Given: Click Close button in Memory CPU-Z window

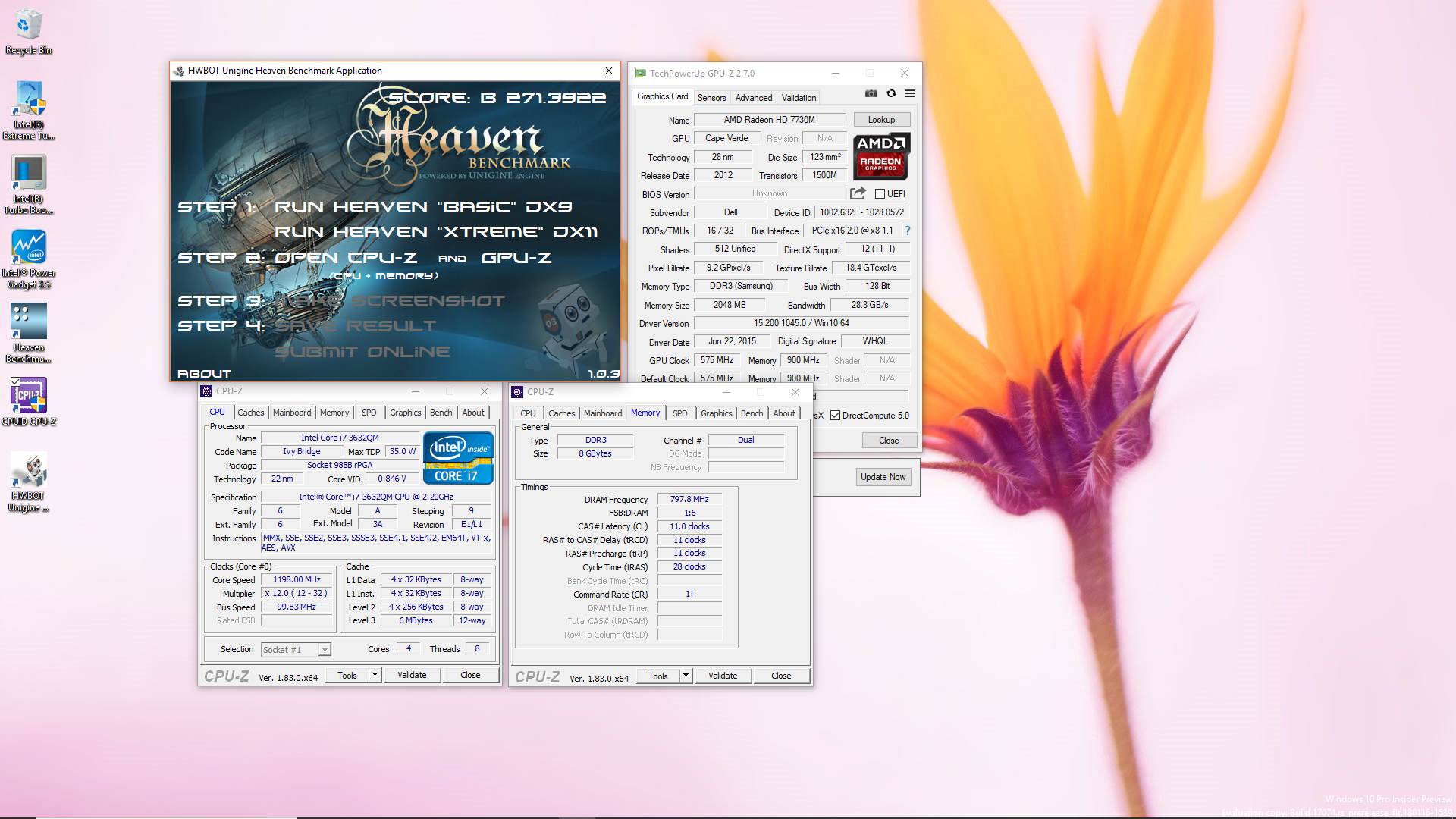Looking at the screenshot, I should [x=781, y=676].
